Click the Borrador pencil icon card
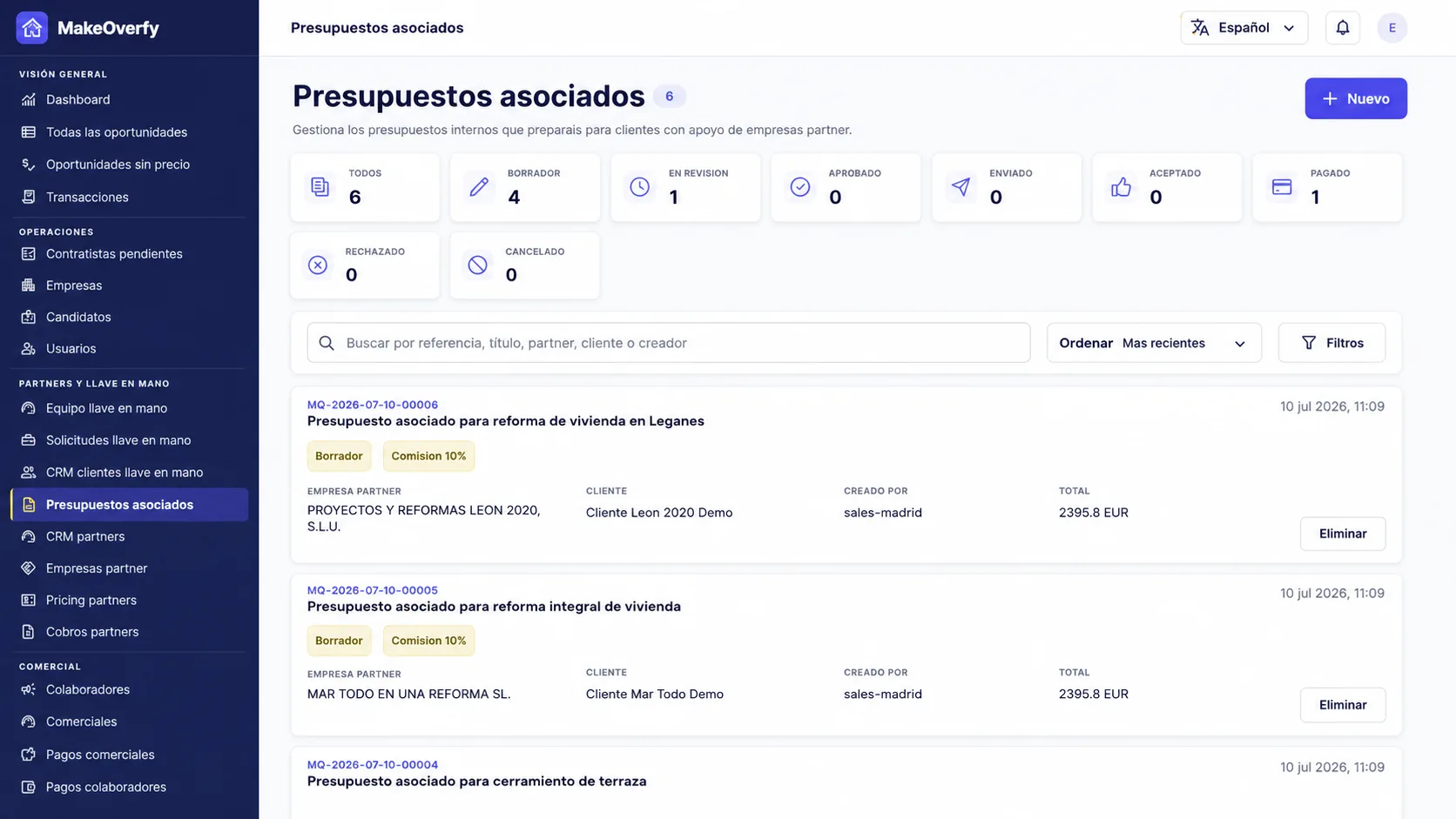1456x819 pixels. pos(525,187)
